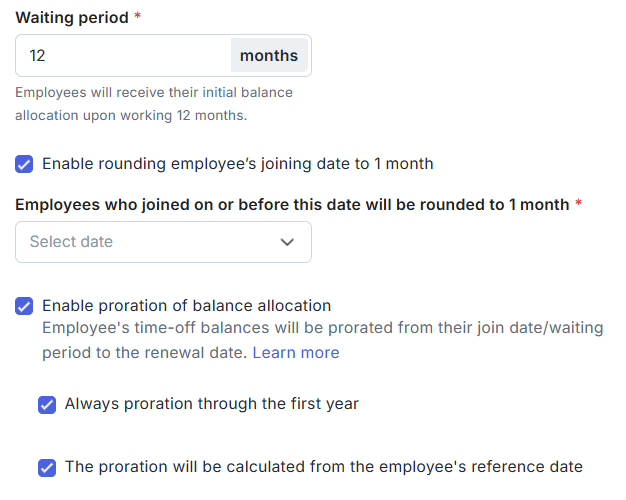Click the label text "Enable proration of balance allocation"
Image resolution: width=626 pixels, height=500 pixels.
click(186, 306)
